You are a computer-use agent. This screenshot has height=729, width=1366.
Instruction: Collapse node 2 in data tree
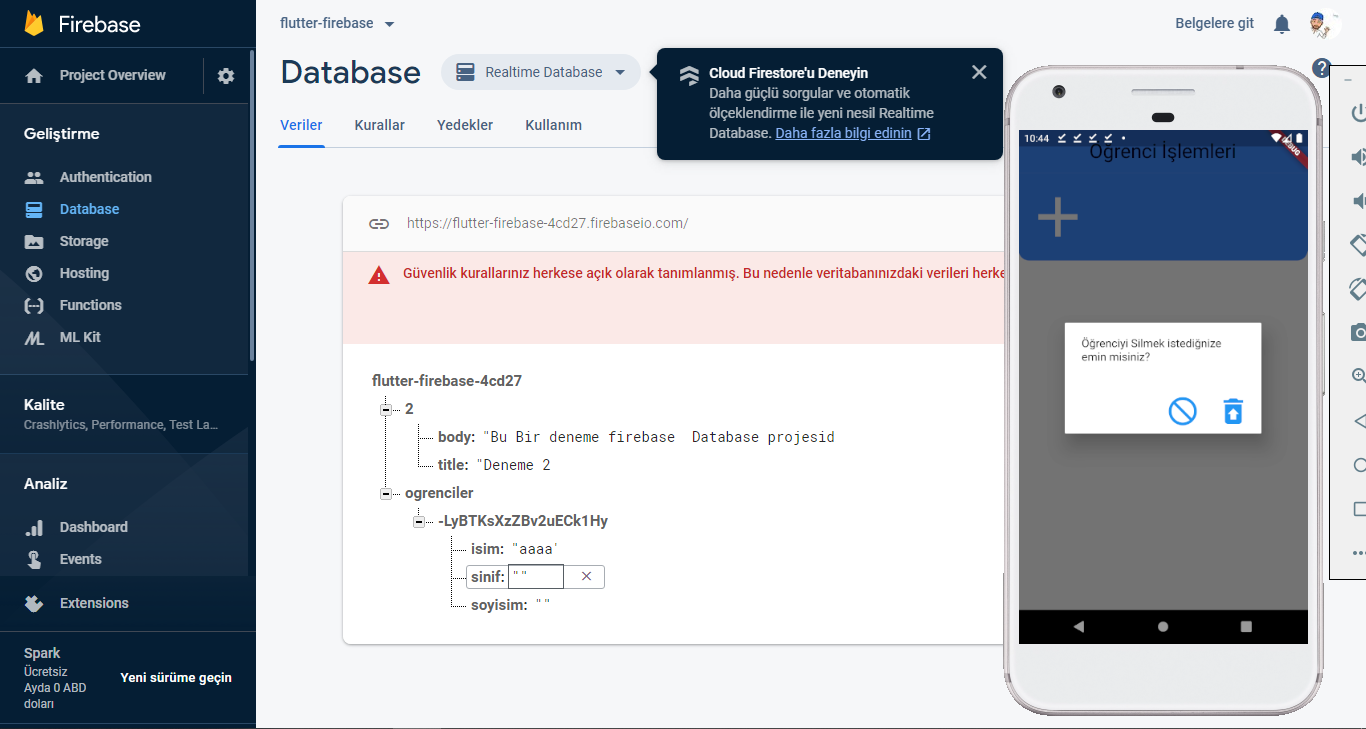coord(385,409)
